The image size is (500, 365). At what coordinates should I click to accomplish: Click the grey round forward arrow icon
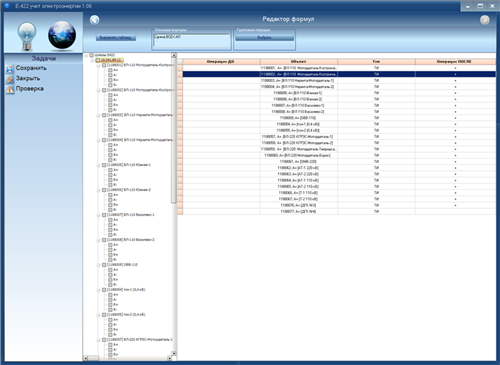[x=485, y=20]
